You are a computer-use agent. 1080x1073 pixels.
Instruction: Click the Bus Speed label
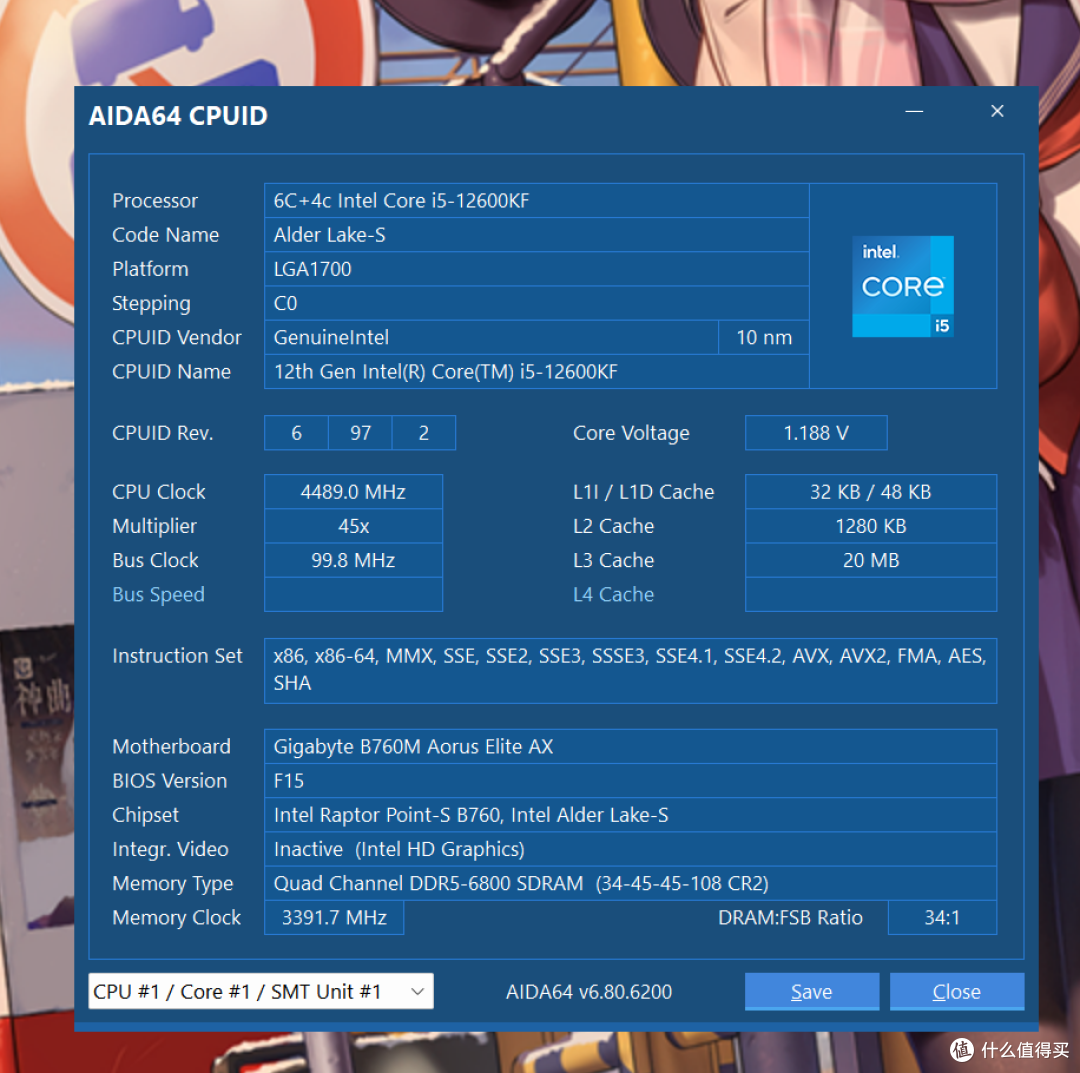click(158, 594)
